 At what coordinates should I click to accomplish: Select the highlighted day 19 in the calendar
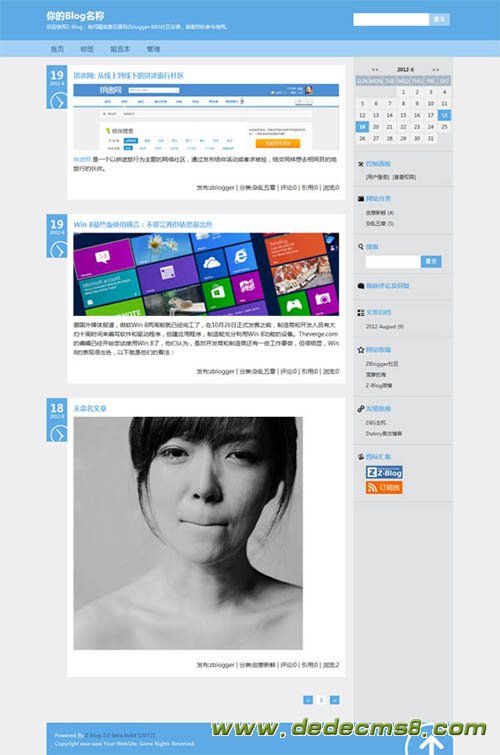pyautogui.click(x=362, y=127)
